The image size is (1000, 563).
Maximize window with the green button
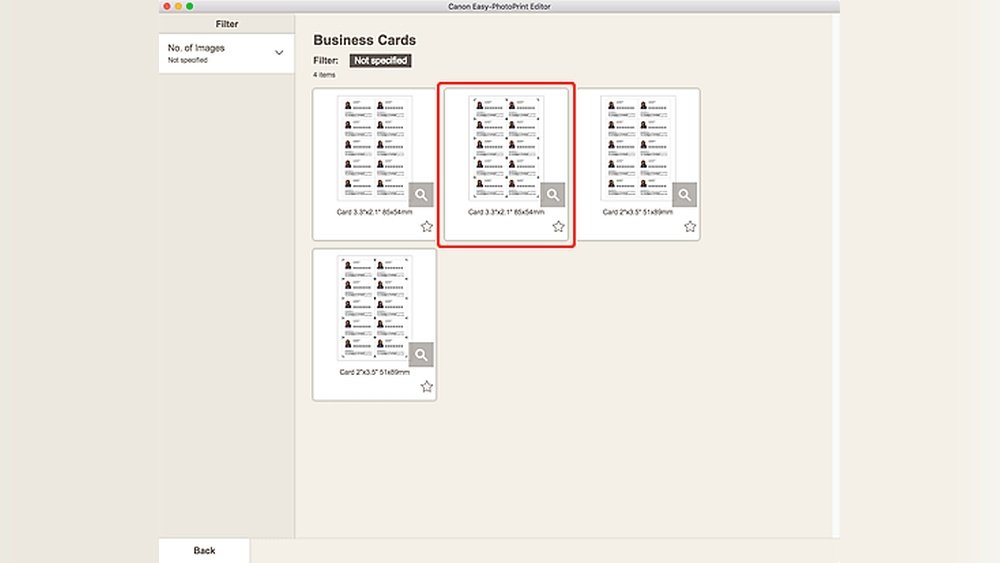tap(190, 6)
